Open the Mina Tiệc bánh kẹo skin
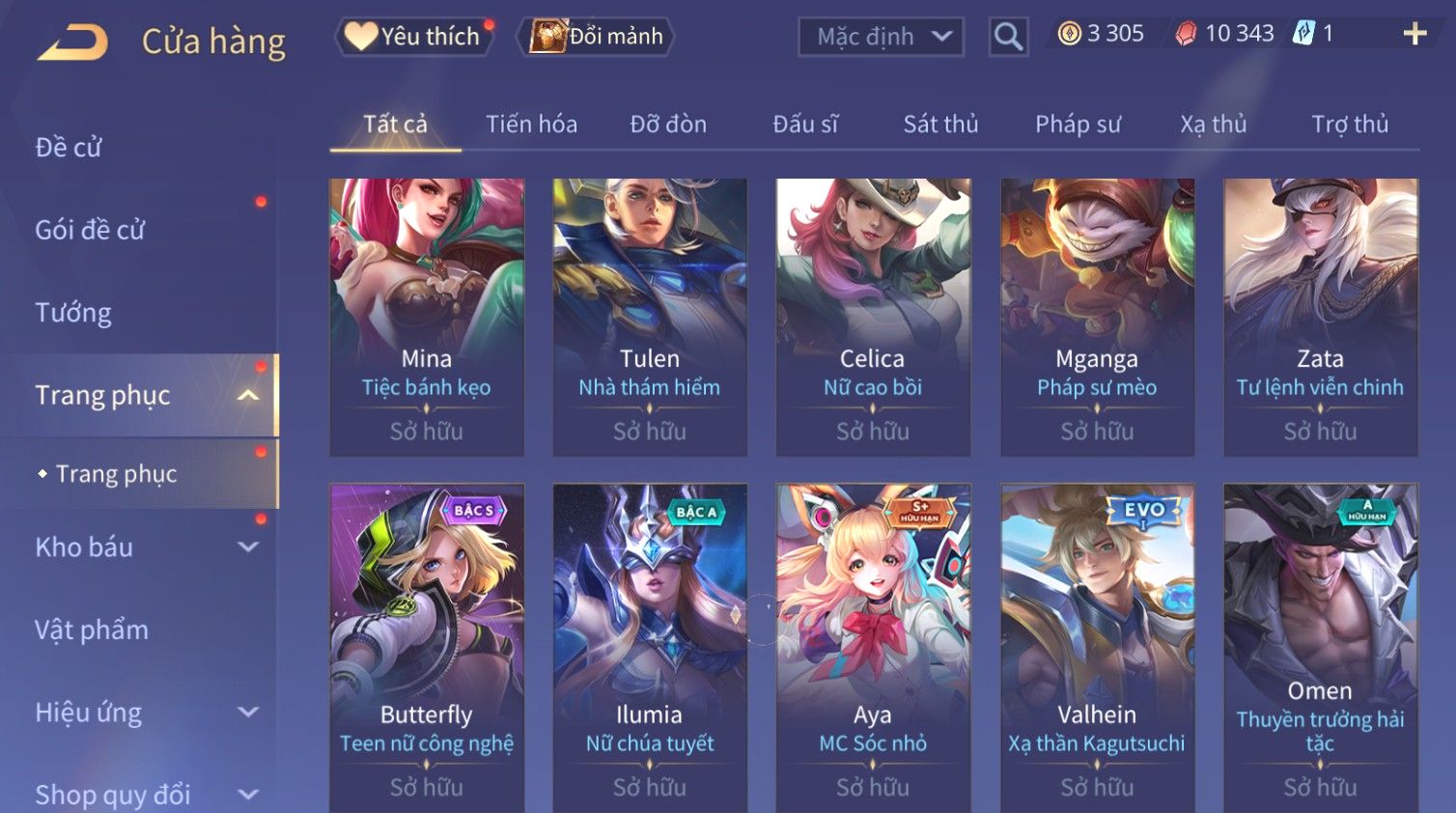 point(427,317)
